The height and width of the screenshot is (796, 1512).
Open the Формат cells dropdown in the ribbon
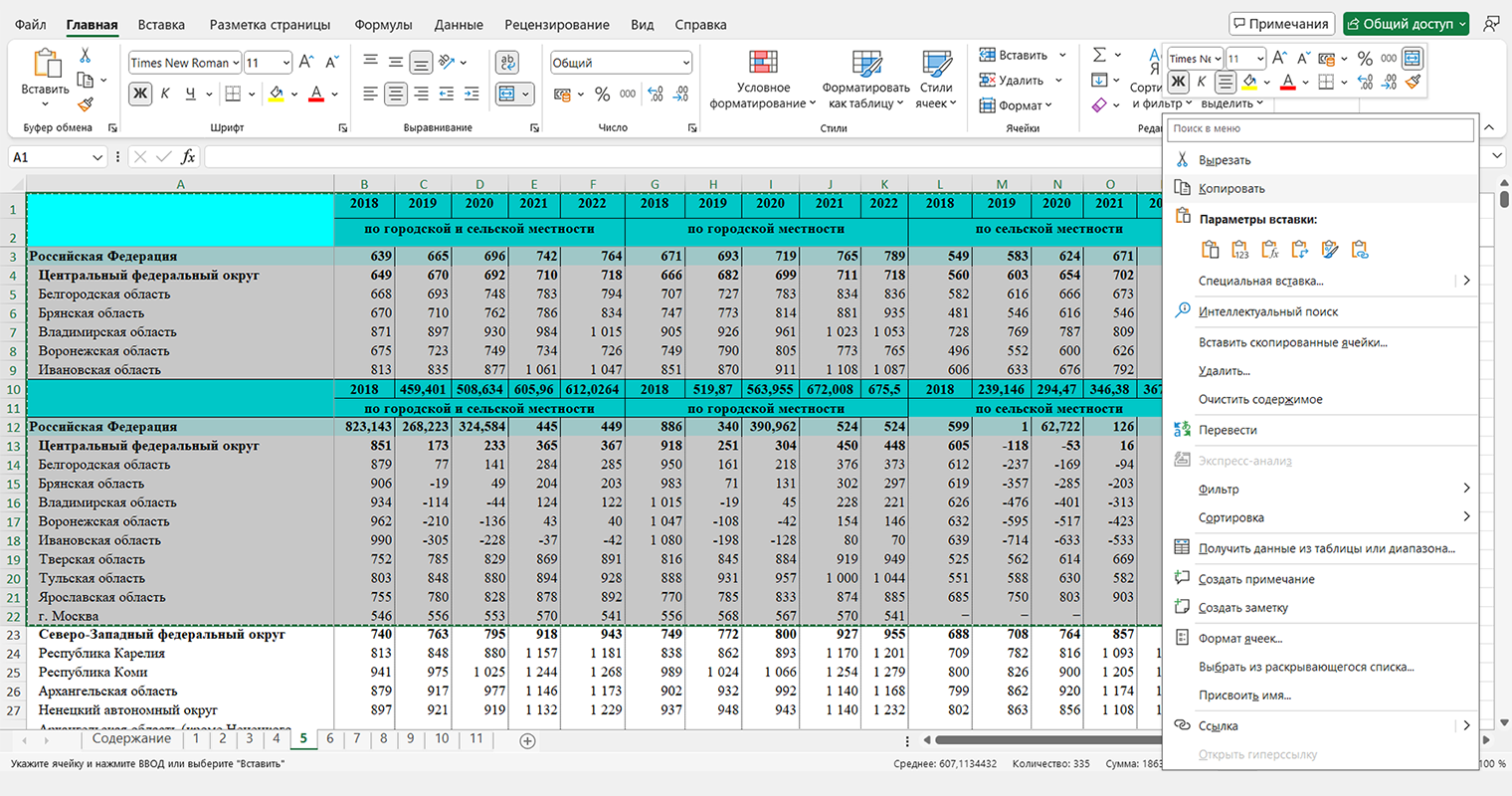tap(1016, 105)
